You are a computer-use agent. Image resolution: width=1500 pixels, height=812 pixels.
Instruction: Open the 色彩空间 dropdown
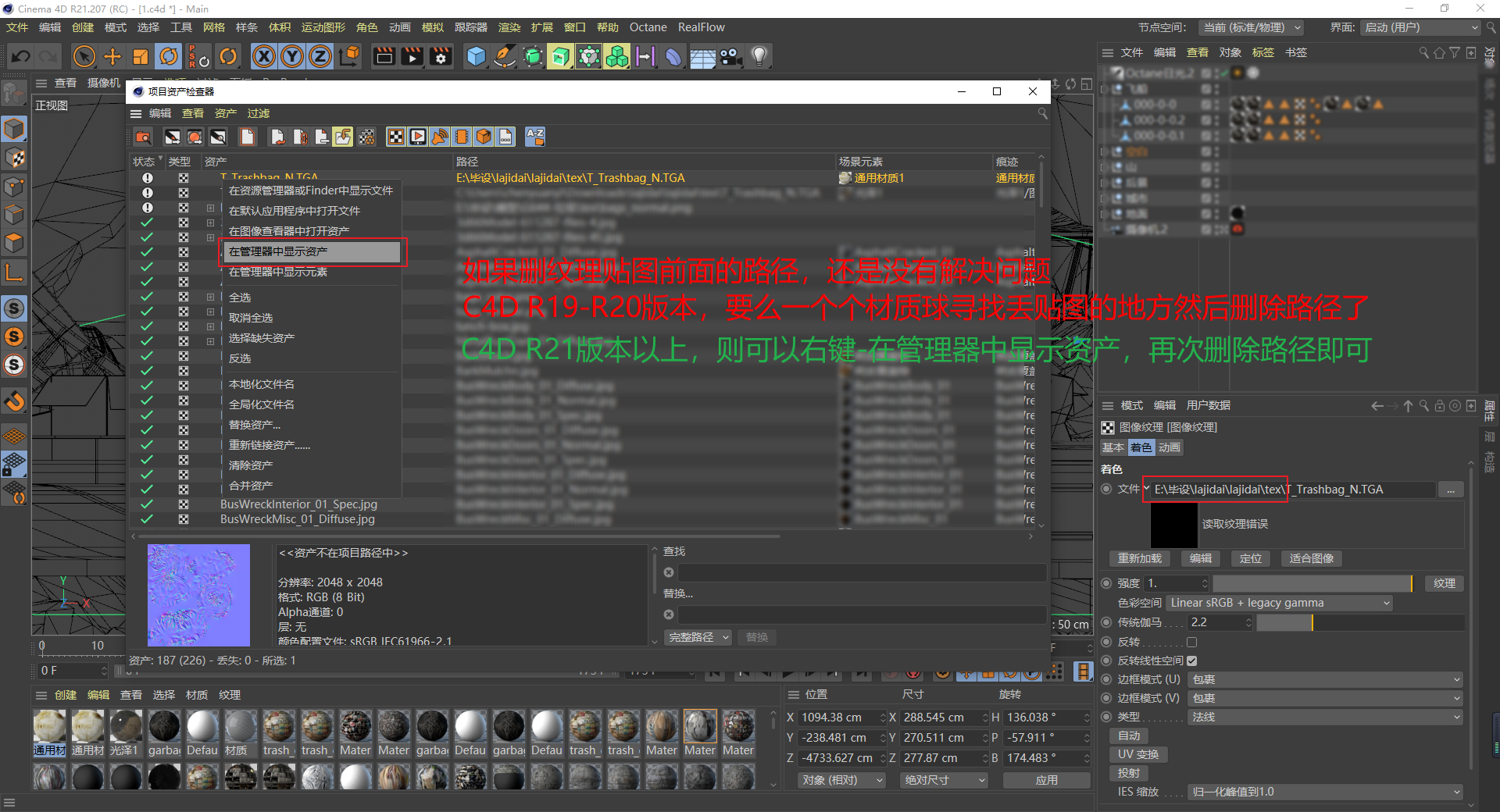1280,603
